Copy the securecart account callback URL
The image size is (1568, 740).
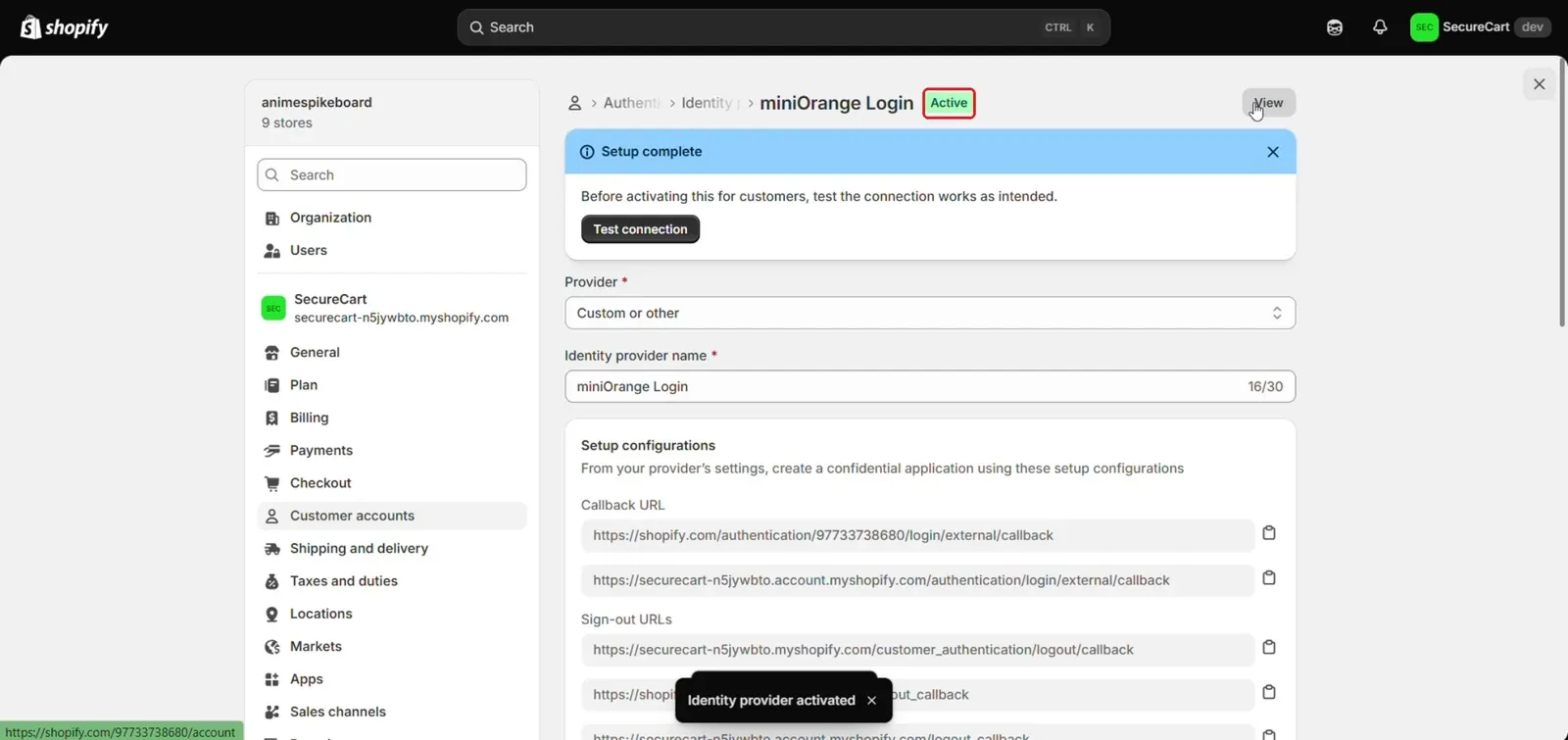click(1269, 578)
